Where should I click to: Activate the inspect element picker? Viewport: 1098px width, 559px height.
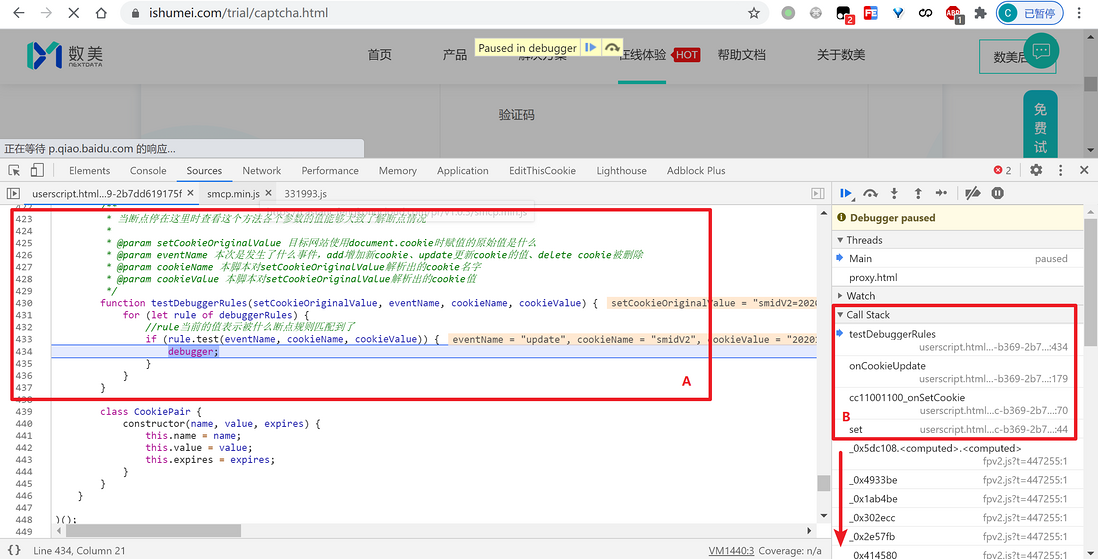click(x=14, y=170)
